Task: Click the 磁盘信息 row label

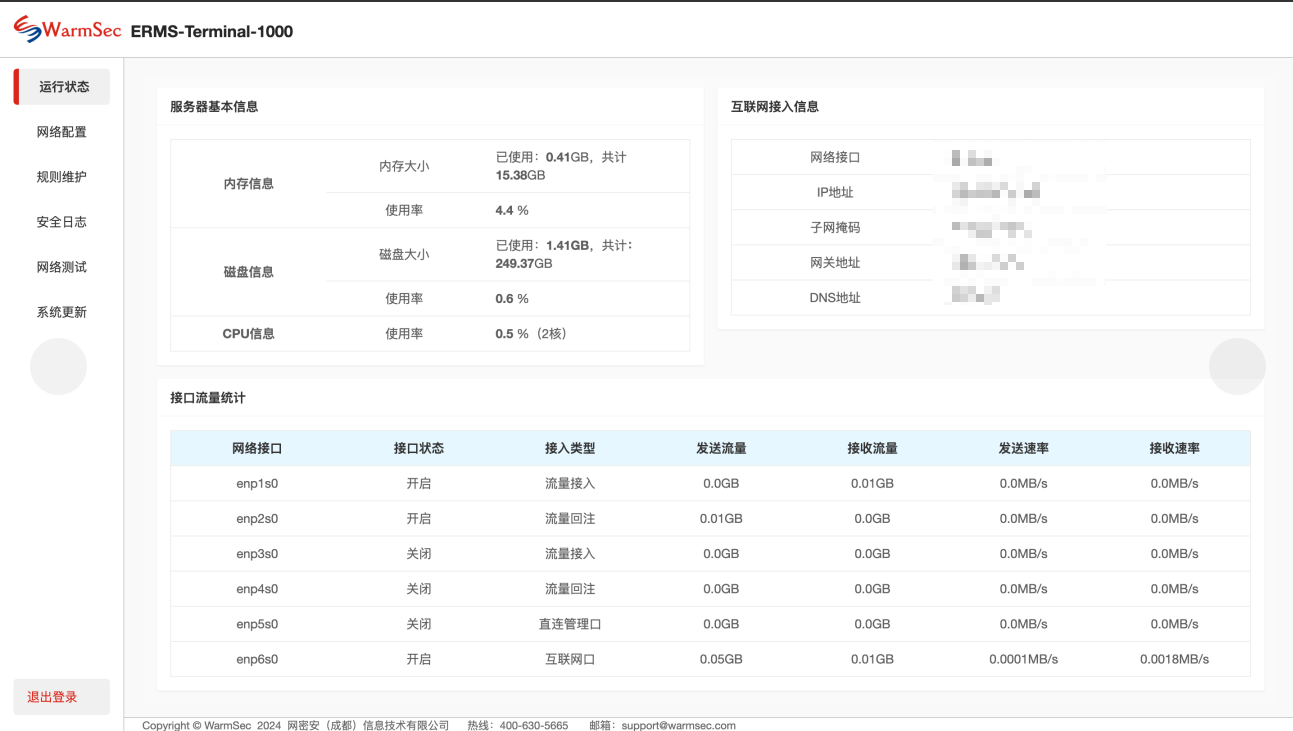Action: (x=249, y=272)
